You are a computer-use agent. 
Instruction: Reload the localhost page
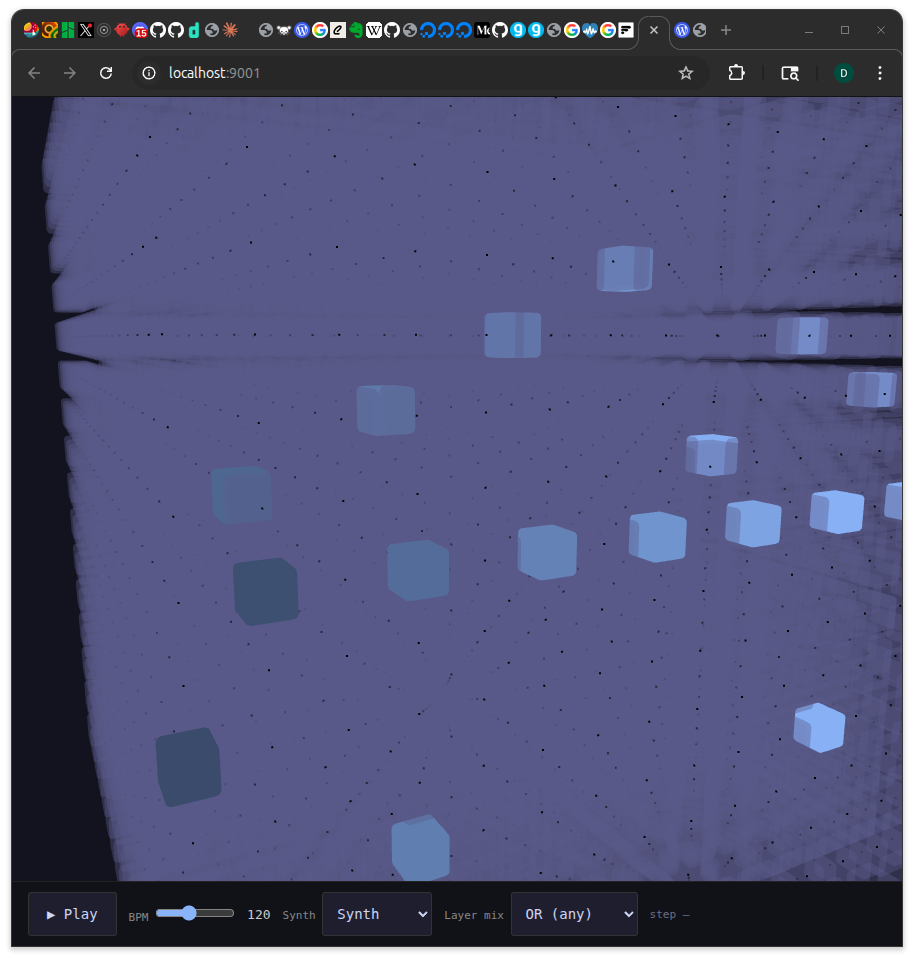point(106,73)
